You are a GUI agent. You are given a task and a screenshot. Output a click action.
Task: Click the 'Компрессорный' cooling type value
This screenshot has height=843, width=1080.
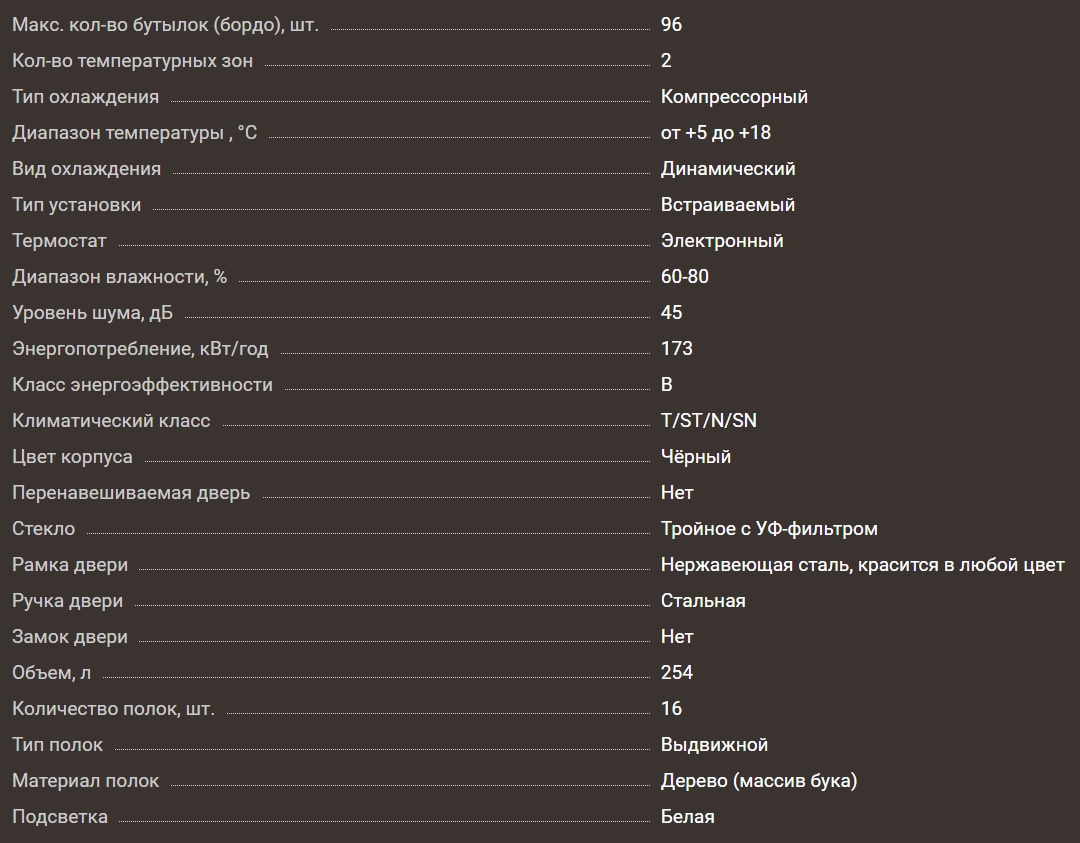734,97
